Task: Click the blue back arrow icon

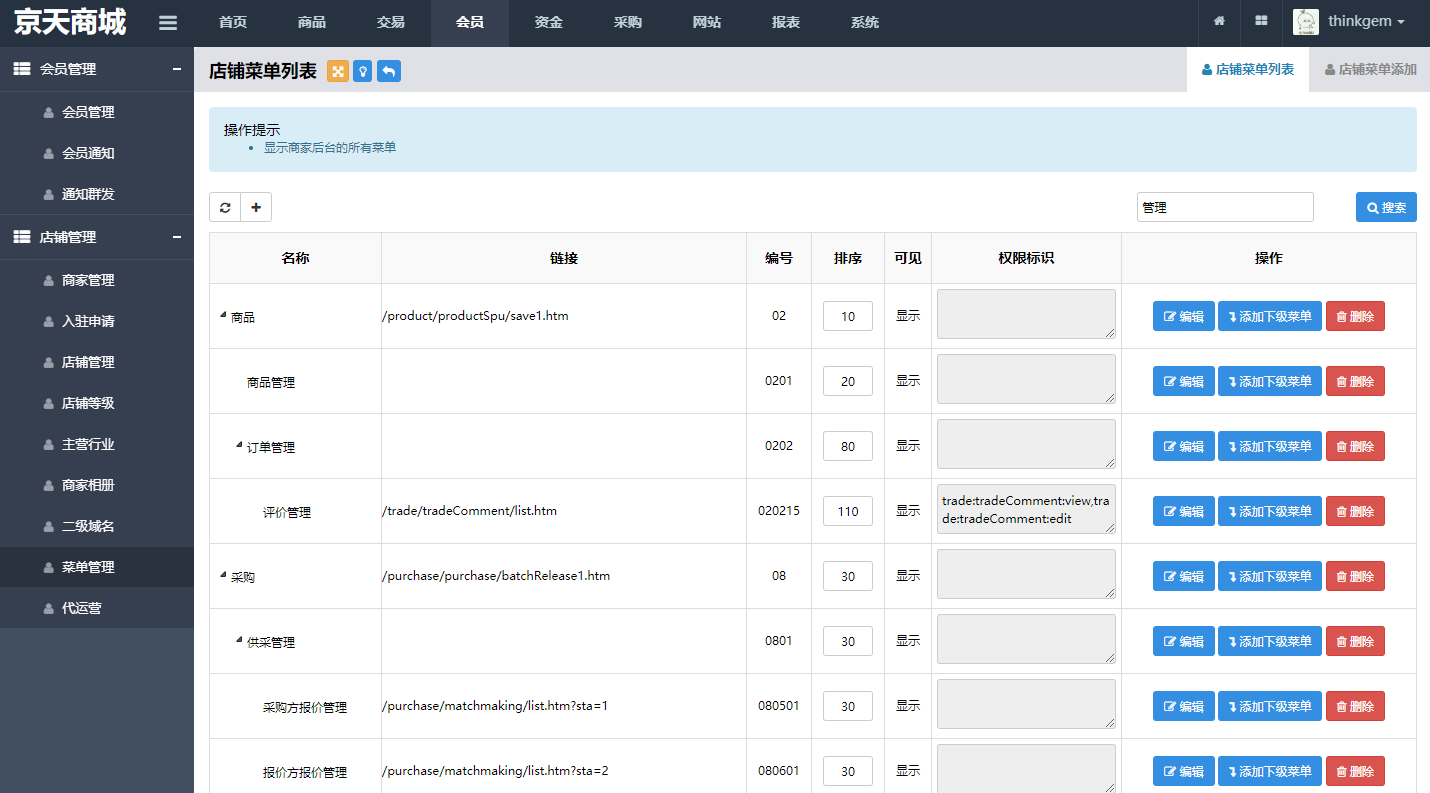Action: pyautogui.click(x=389, y=71)
